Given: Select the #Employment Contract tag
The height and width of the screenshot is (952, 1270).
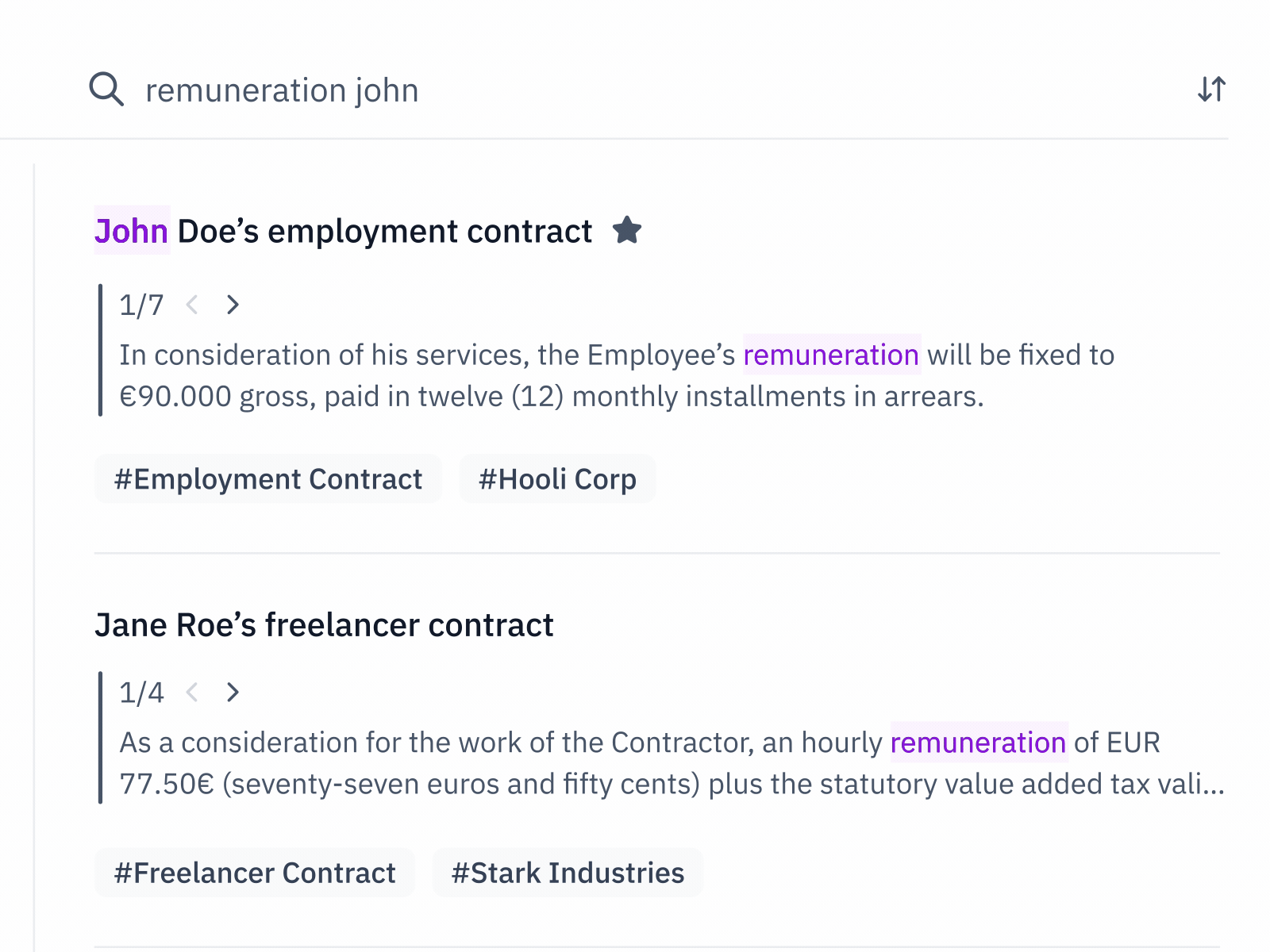Looking at the screenshot, I should coord(268,479).
